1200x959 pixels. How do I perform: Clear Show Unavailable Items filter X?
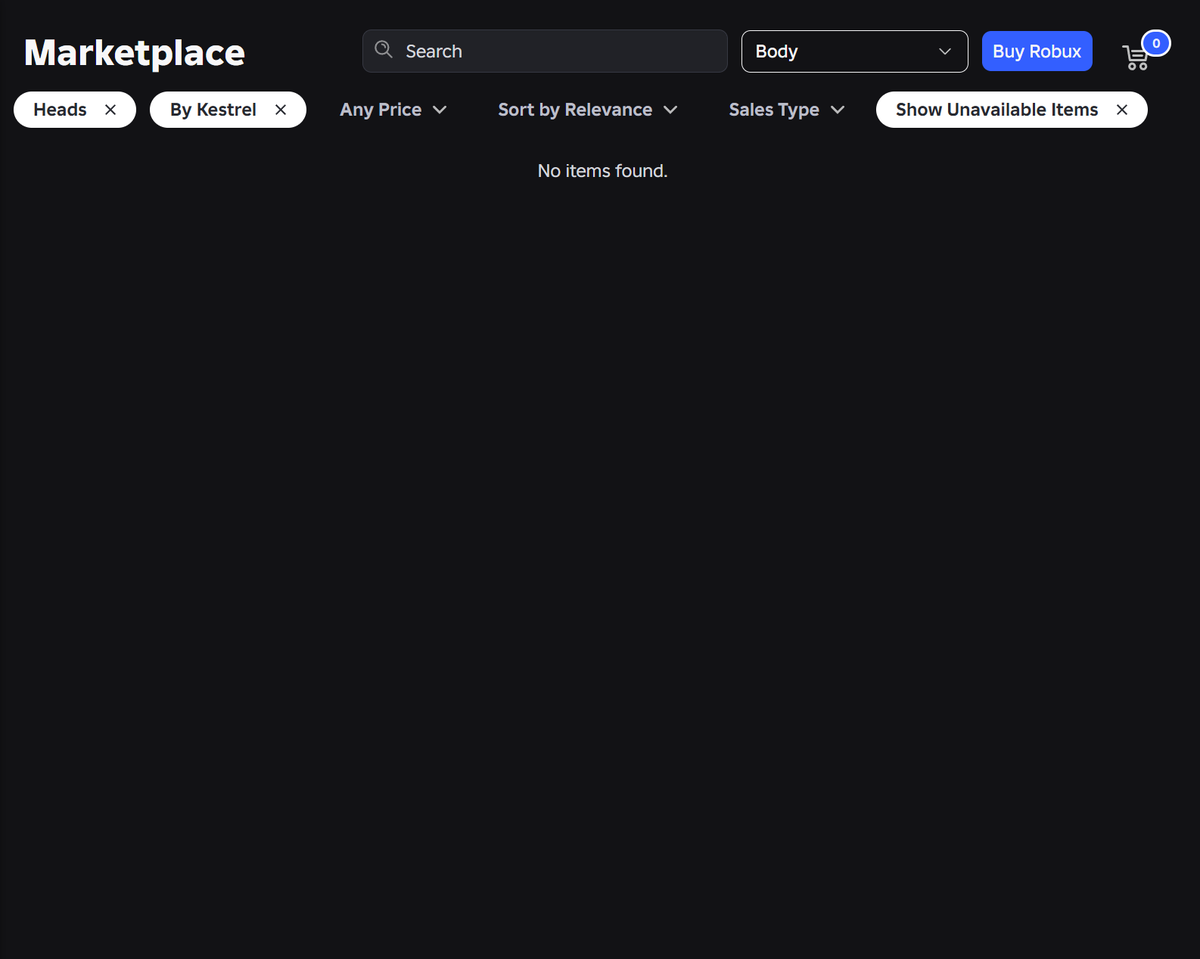[x=1122, y=110]
